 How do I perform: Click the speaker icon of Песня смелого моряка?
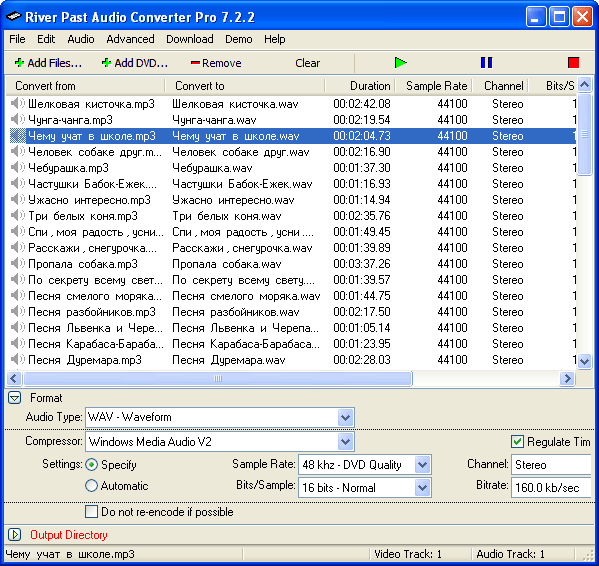coord(18,296)
